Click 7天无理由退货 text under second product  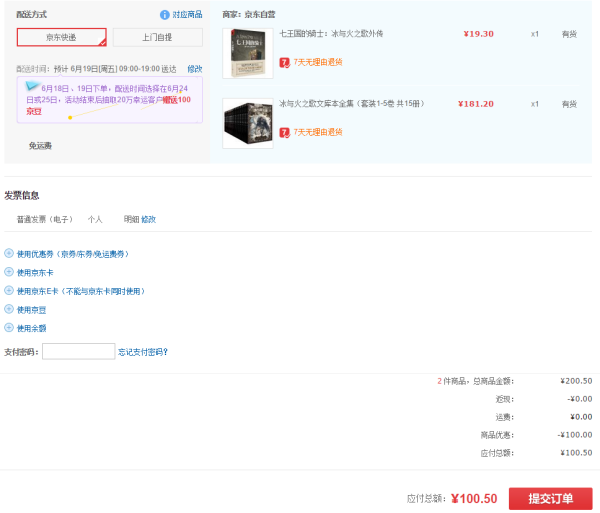click(318, 132)
